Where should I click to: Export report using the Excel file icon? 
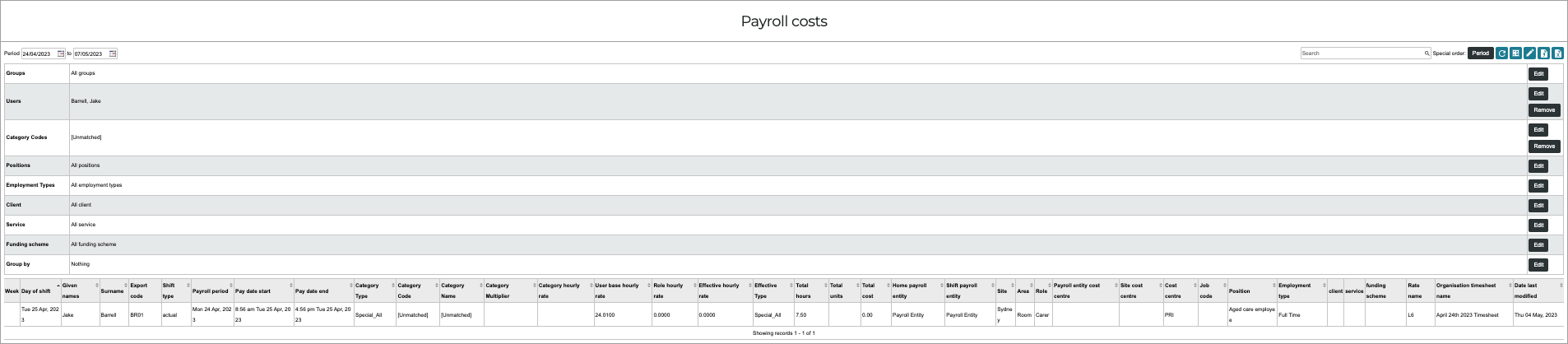click(x=1557, y=53)
